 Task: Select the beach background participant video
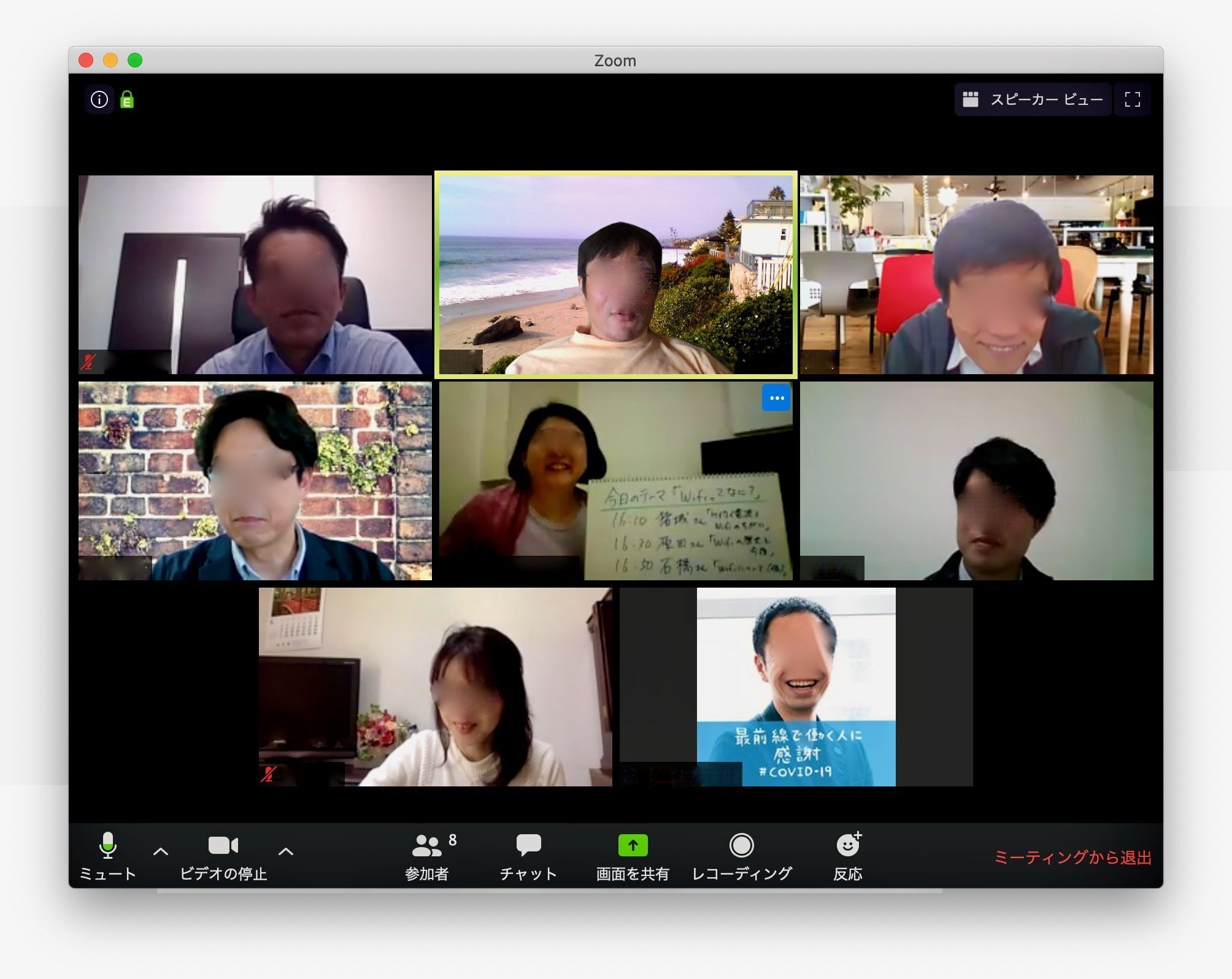pos(615,274)
